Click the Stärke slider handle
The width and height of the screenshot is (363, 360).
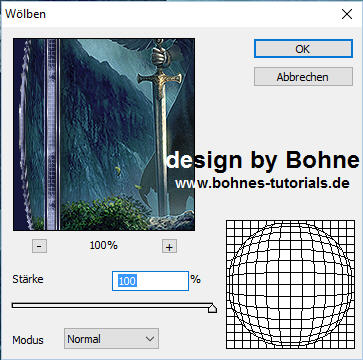(212, 308)
